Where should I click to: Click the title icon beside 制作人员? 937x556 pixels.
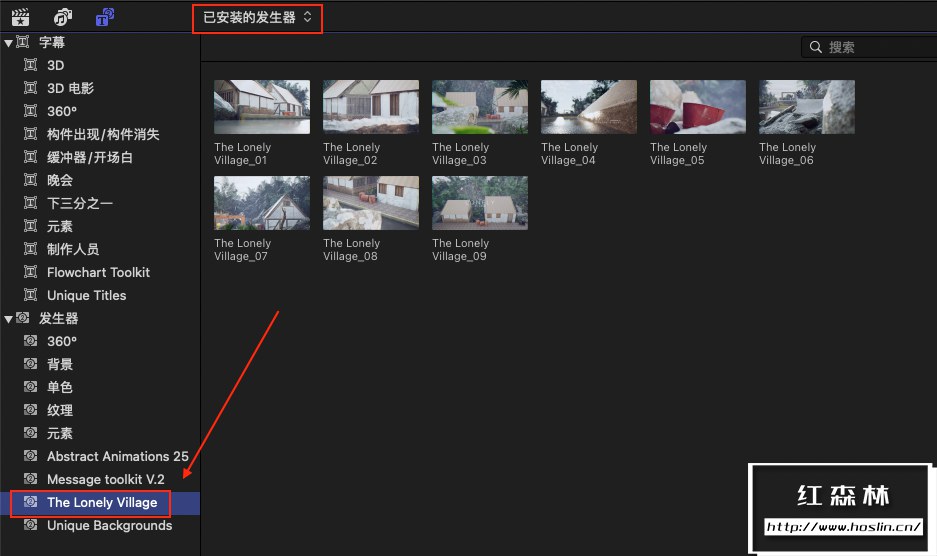tap(30, 249)
